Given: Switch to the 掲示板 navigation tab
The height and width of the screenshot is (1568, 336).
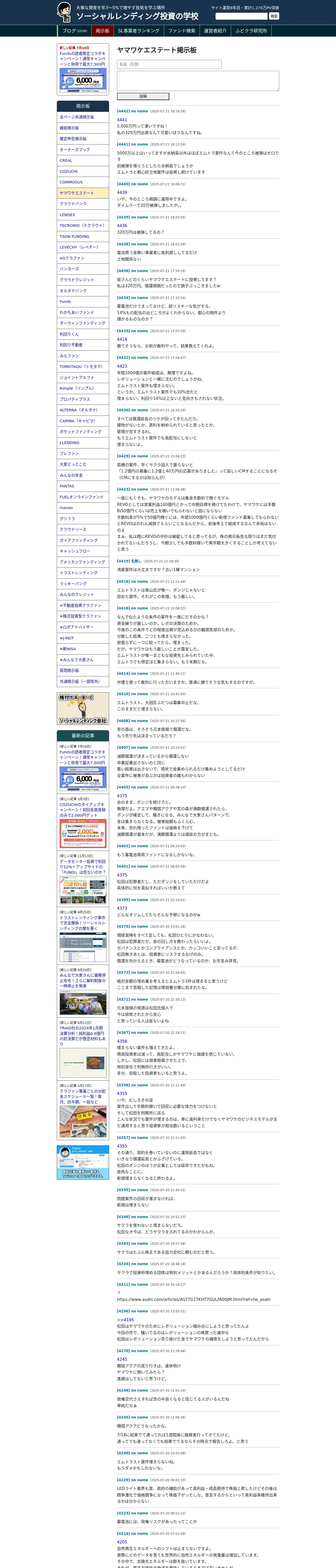Looking at the screenshot, I should coord(102,31).
